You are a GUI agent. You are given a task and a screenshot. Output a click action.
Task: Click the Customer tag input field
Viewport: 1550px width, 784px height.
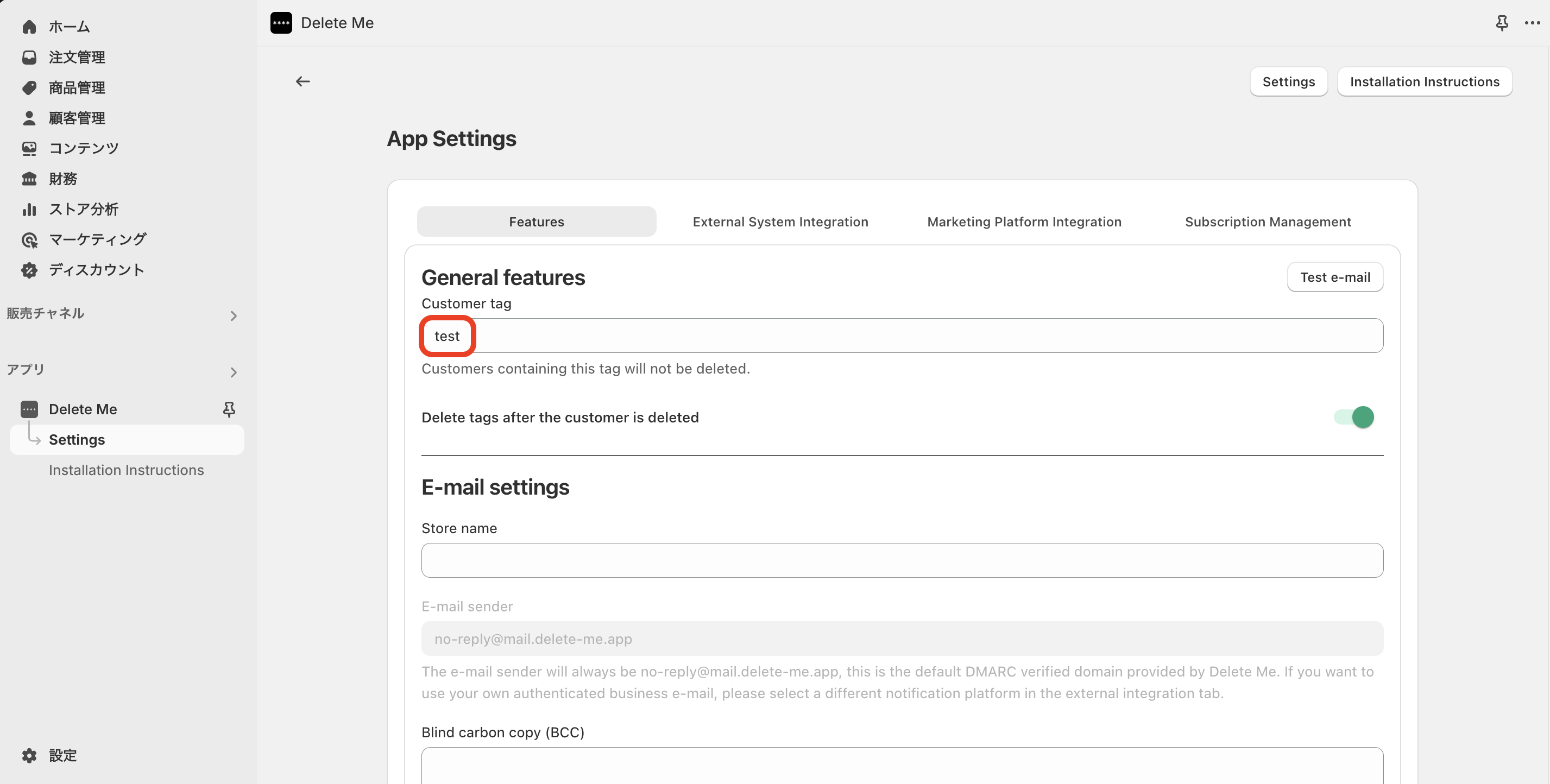[902, 336]
